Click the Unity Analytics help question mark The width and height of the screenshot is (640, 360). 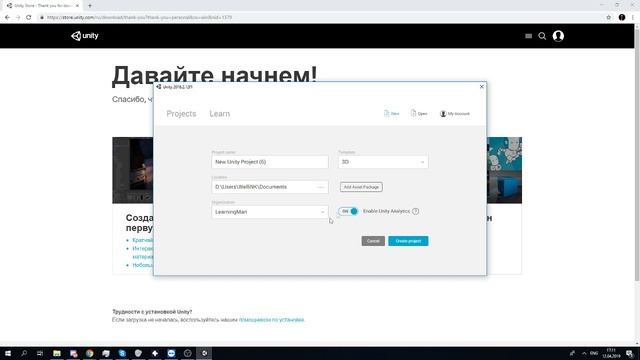416,211
